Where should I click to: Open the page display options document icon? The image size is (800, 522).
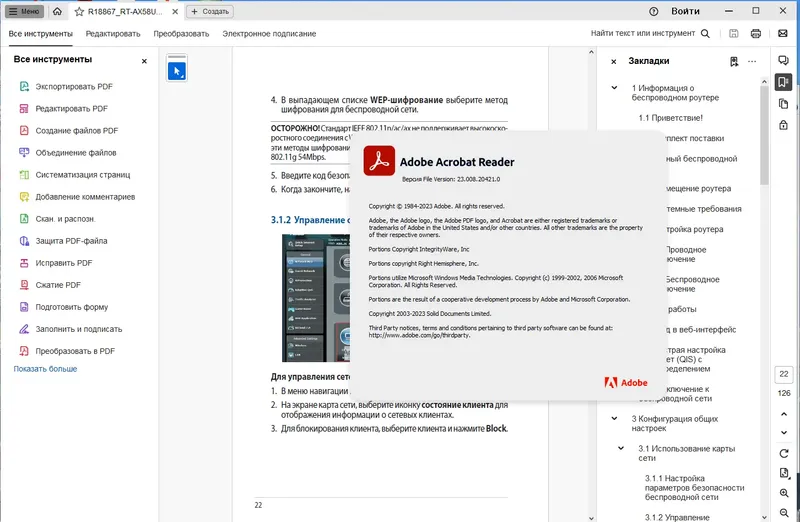[x=784, y=473]
